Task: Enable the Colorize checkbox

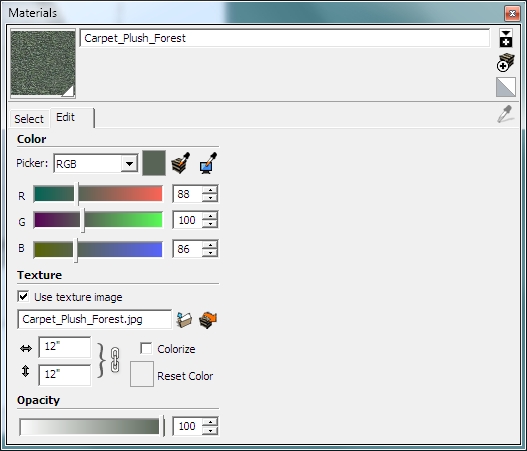Action: pos(146,348)
